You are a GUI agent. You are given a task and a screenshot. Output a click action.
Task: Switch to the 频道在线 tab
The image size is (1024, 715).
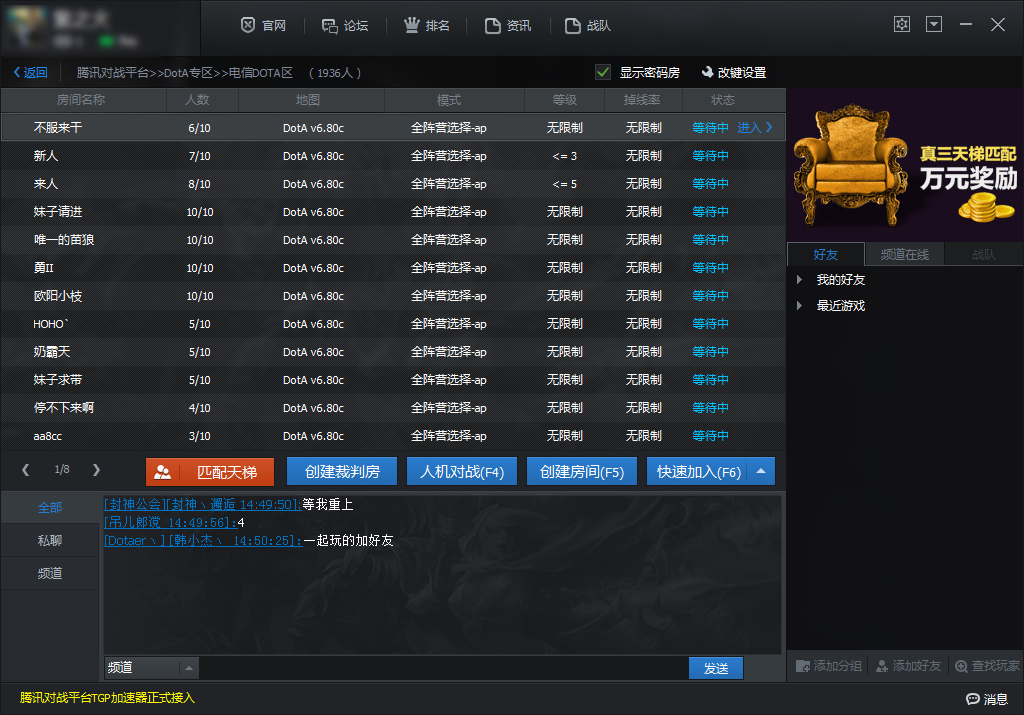click(x=904, y=254)
